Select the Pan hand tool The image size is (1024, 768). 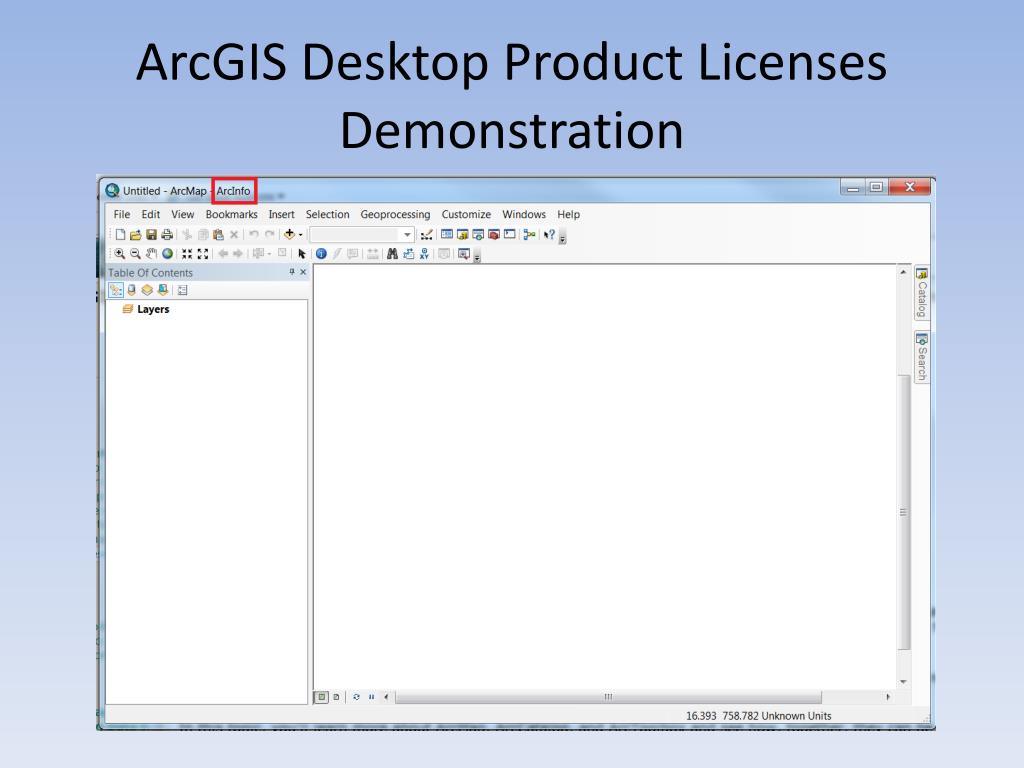coord(151,253)
